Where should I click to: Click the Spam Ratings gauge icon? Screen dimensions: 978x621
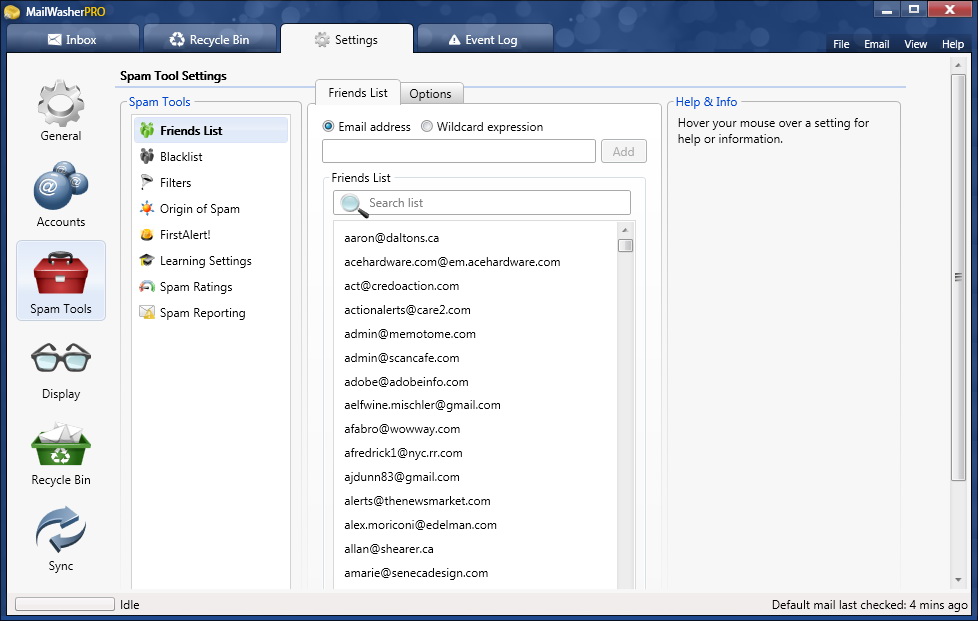tap(147, 287)
